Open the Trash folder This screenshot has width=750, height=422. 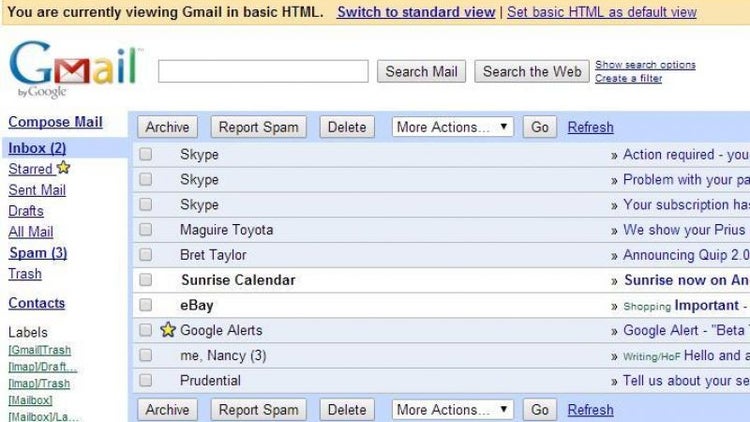click(25, 274)
